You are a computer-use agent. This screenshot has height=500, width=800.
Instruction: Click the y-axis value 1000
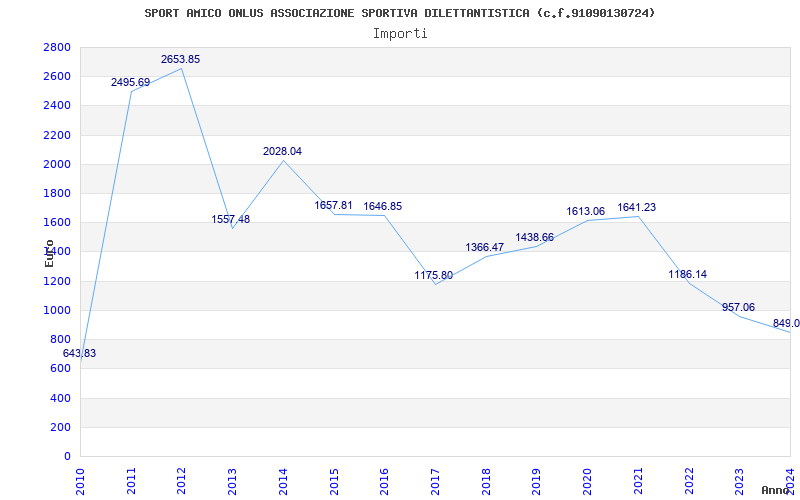point(57,310)
